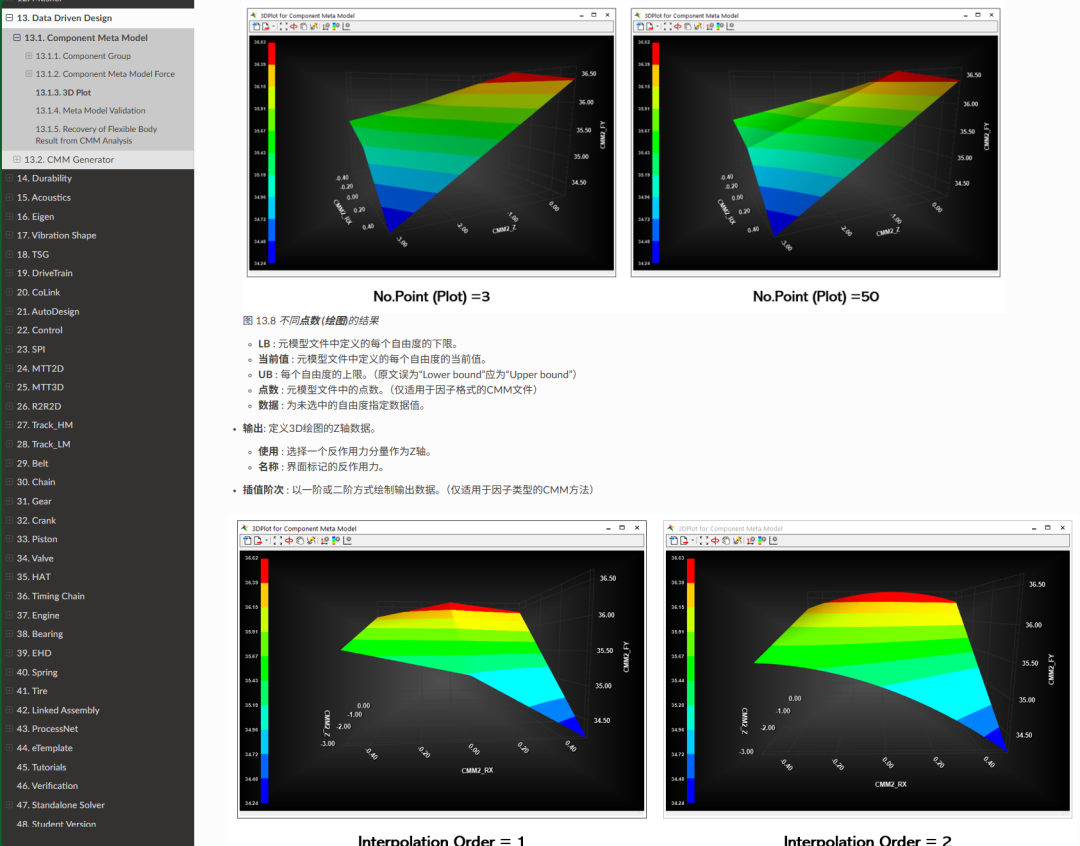This screenshot has height=846, width=1080.
Task: Expand the 13.2. CMM Generator node
Action: [x=17, y=160]
